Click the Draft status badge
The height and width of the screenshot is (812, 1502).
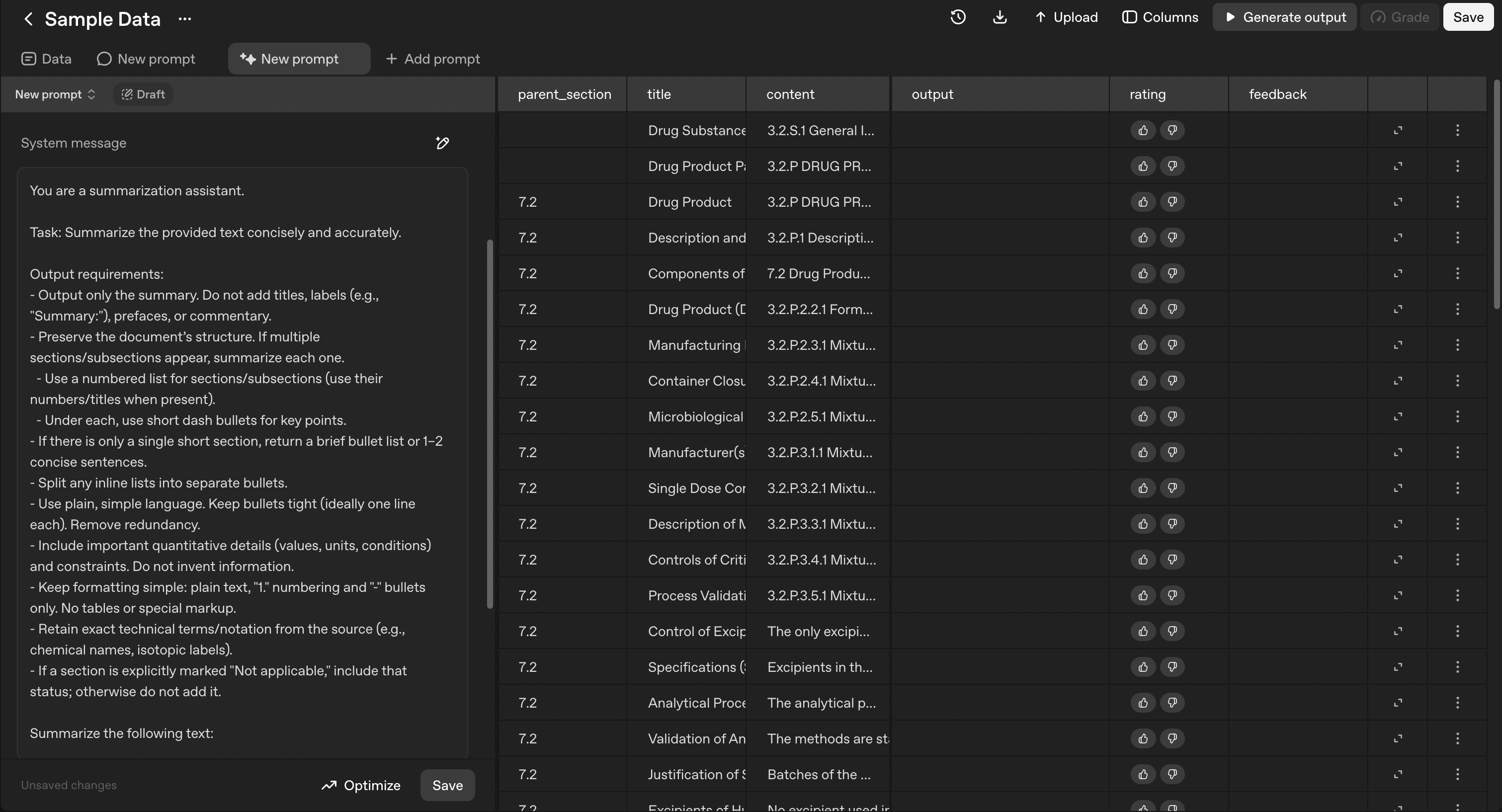pos(143,94)
